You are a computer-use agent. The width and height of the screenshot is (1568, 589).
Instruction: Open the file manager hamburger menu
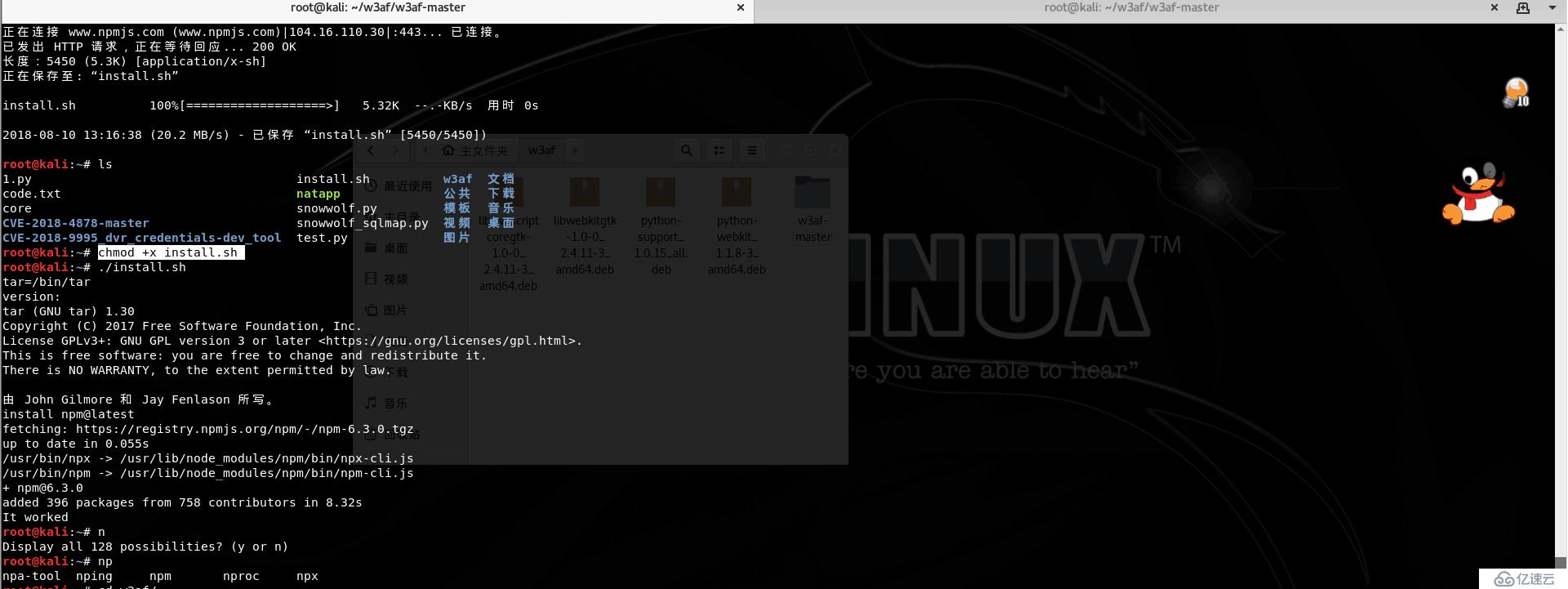752,150
